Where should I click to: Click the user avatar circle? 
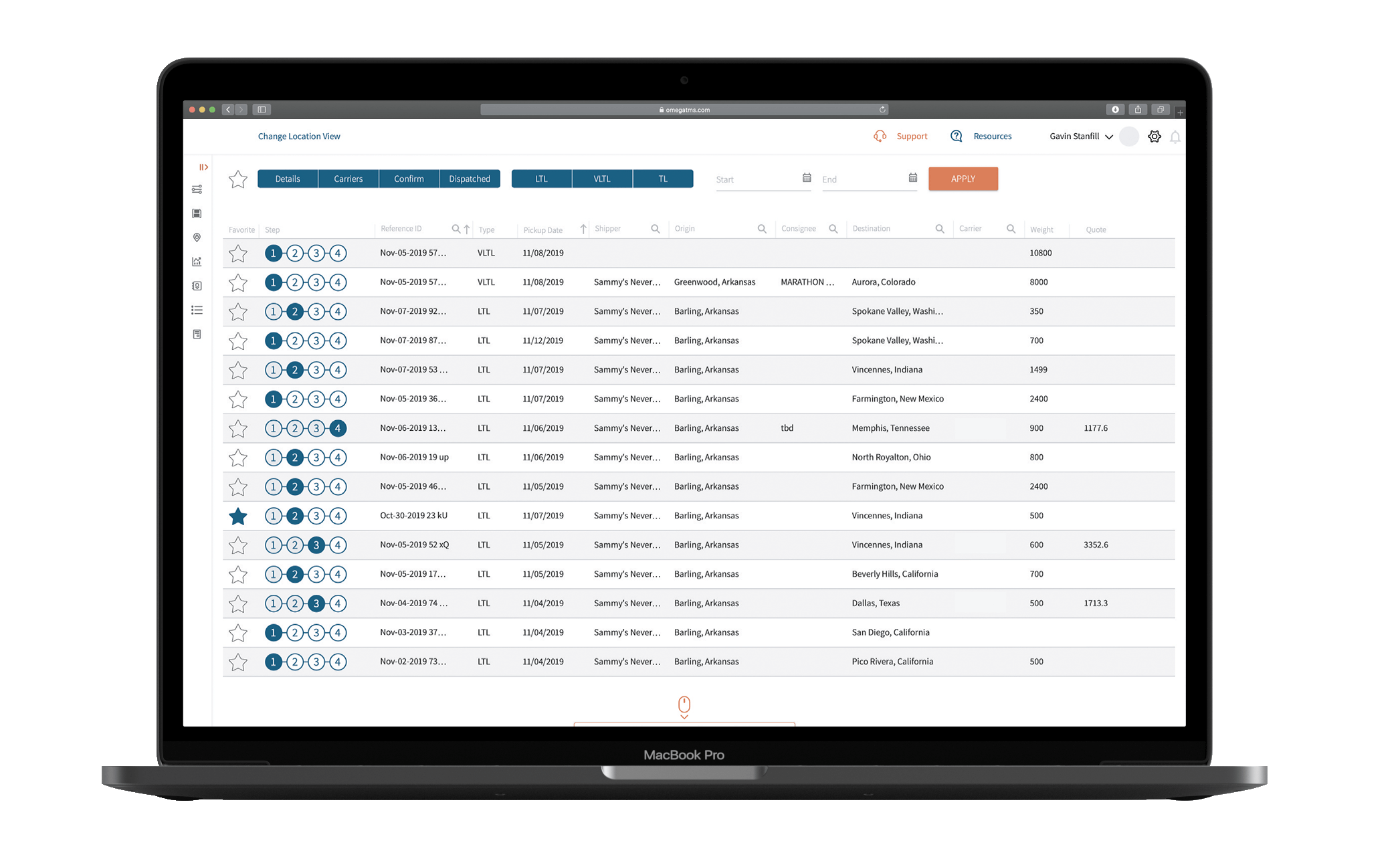tap(1129, 136)
